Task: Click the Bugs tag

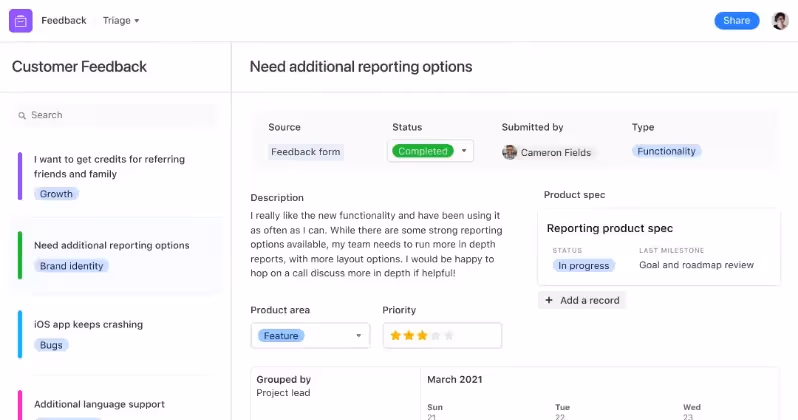Action: (51, 345)
